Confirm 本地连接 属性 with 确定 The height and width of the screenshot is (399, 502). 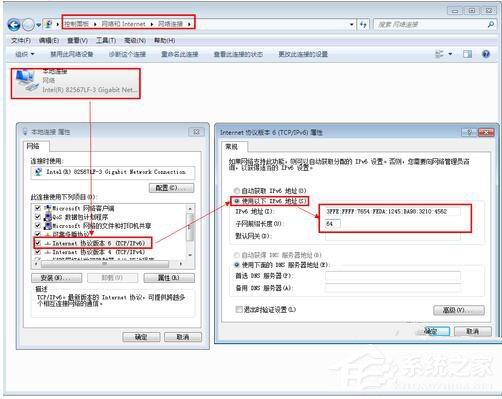pos(141,337)
